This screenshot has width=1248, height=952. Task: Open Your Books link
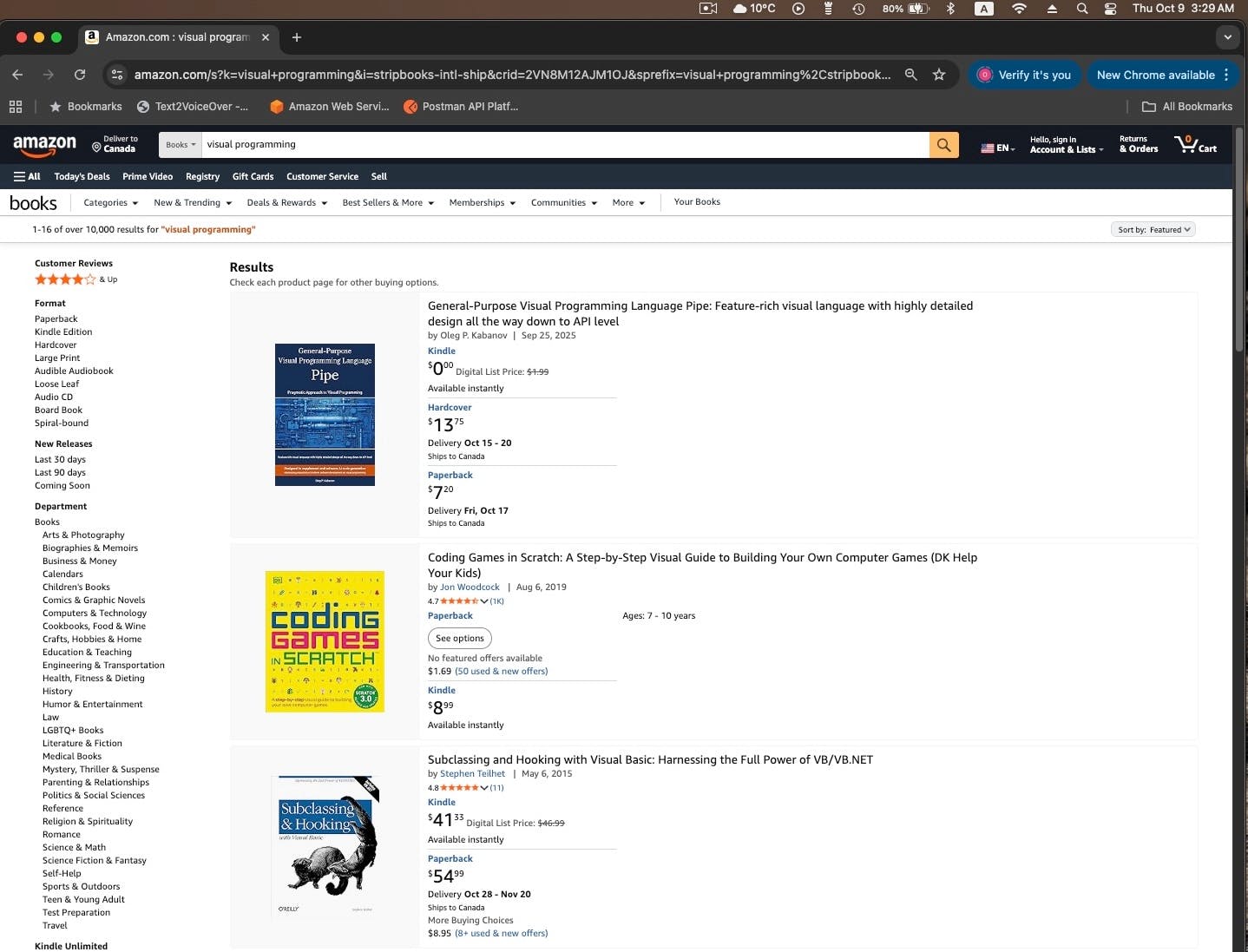697,201
